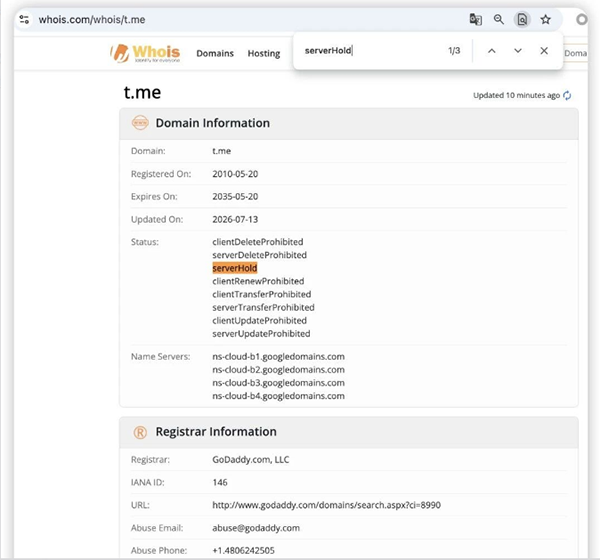Click updated date 2026-07-13
Screen dimensions: 600x560
click(235, 219)
